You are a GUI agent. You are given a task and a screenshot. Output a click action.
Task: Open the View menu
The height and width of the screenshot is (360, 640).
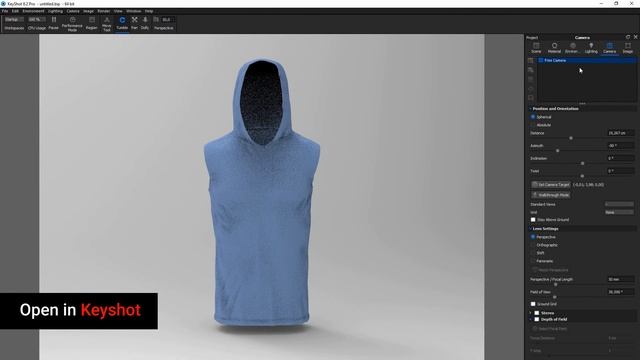(118, 11)
